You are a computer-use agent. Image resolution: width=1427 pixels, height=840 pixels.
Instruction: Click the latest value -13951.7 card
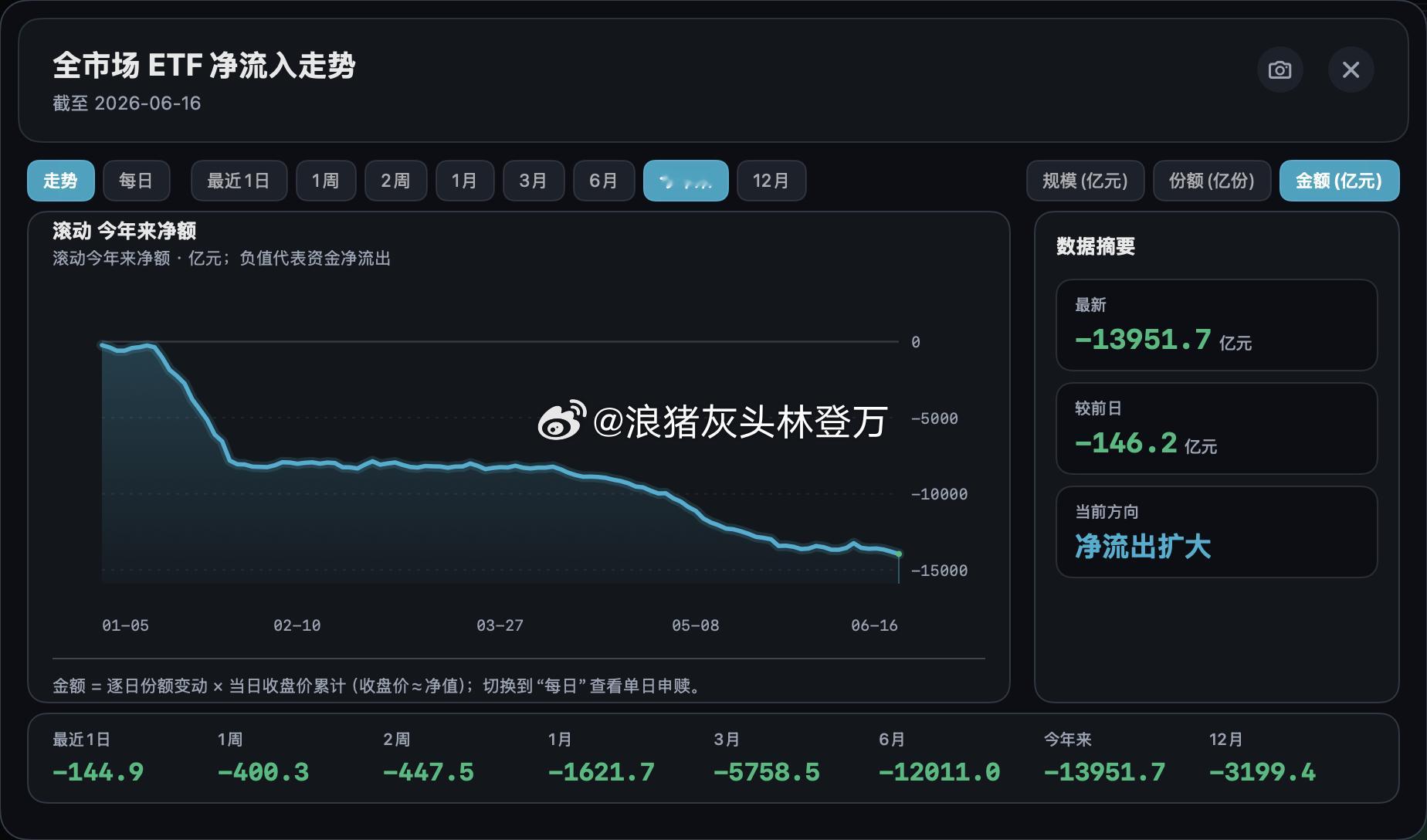(1216, 325)
